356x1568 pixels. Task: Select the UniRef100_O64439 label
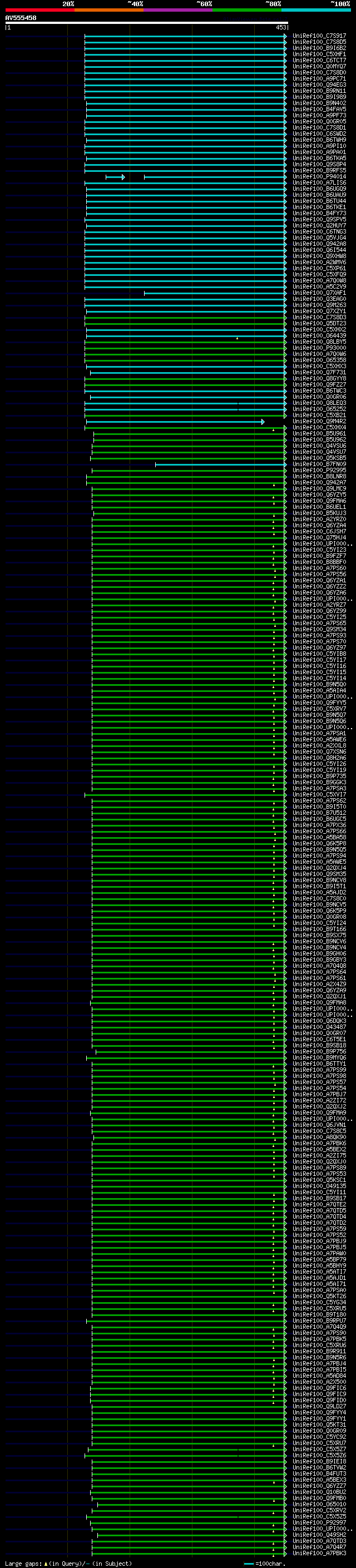[x=319, y=336]
